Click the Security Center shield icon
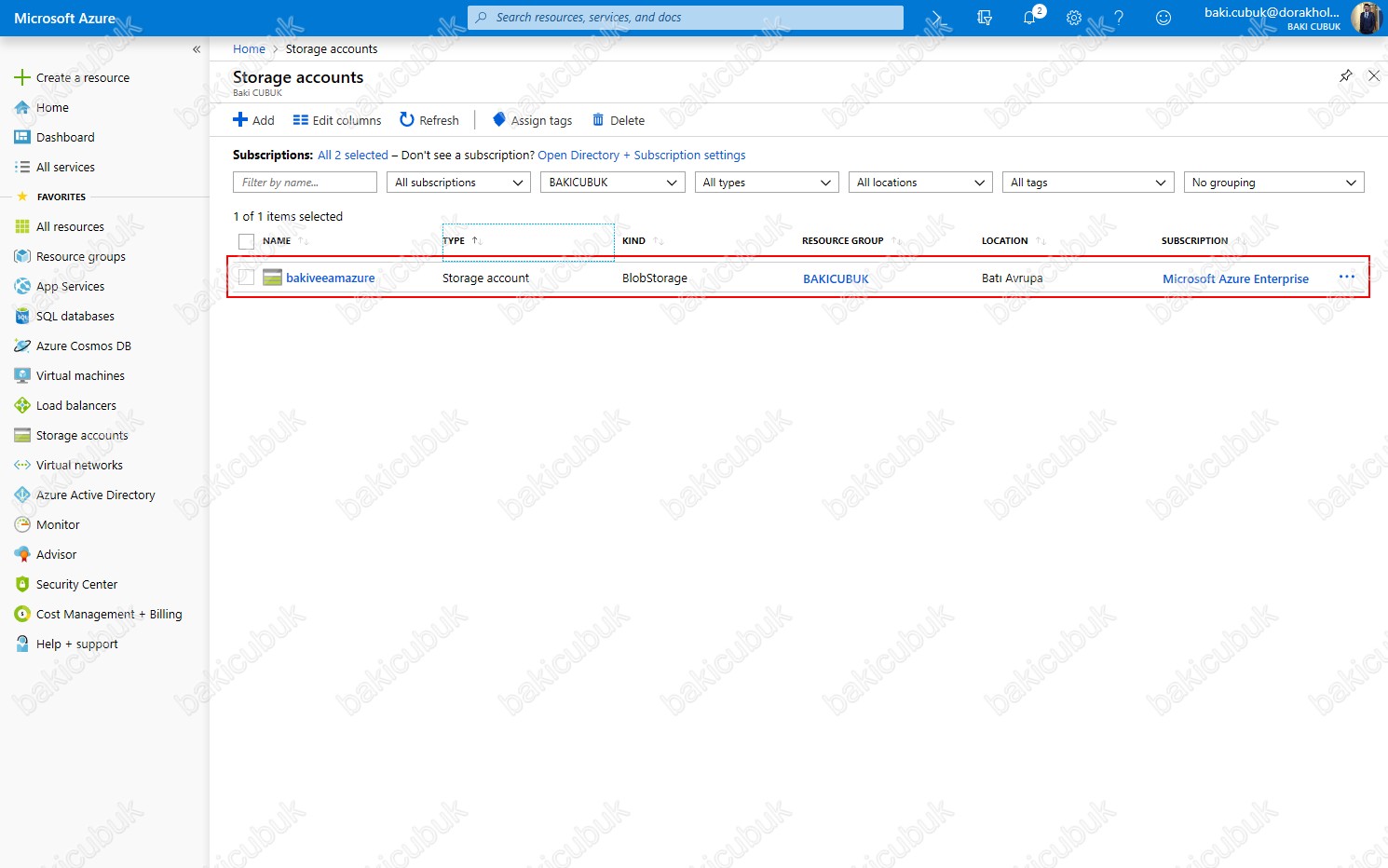Viewport: 1388px width, 868px height. tap(22, 584)
